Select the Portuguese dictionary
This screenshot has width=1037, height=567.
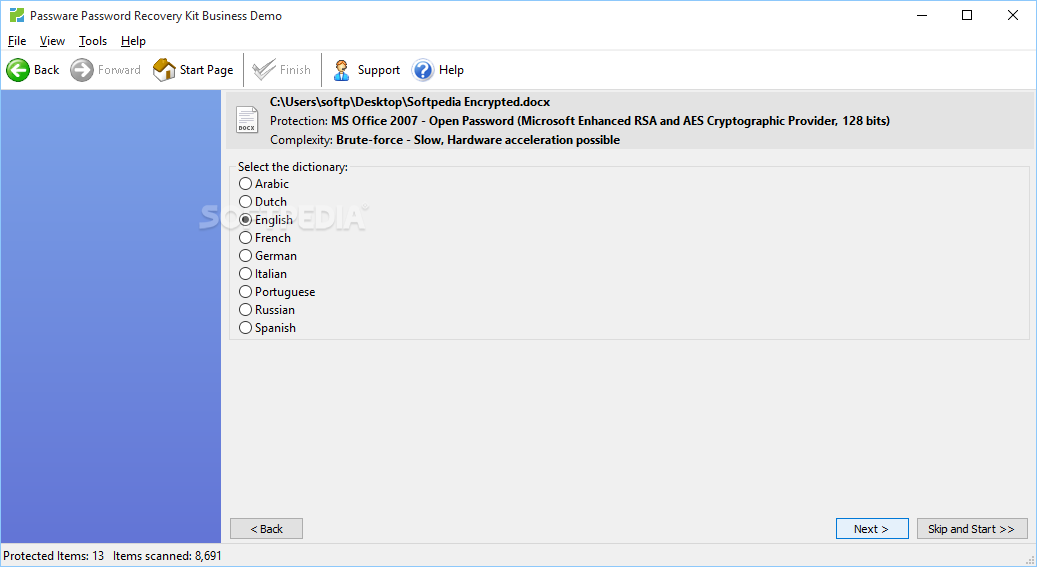point(277,292)
